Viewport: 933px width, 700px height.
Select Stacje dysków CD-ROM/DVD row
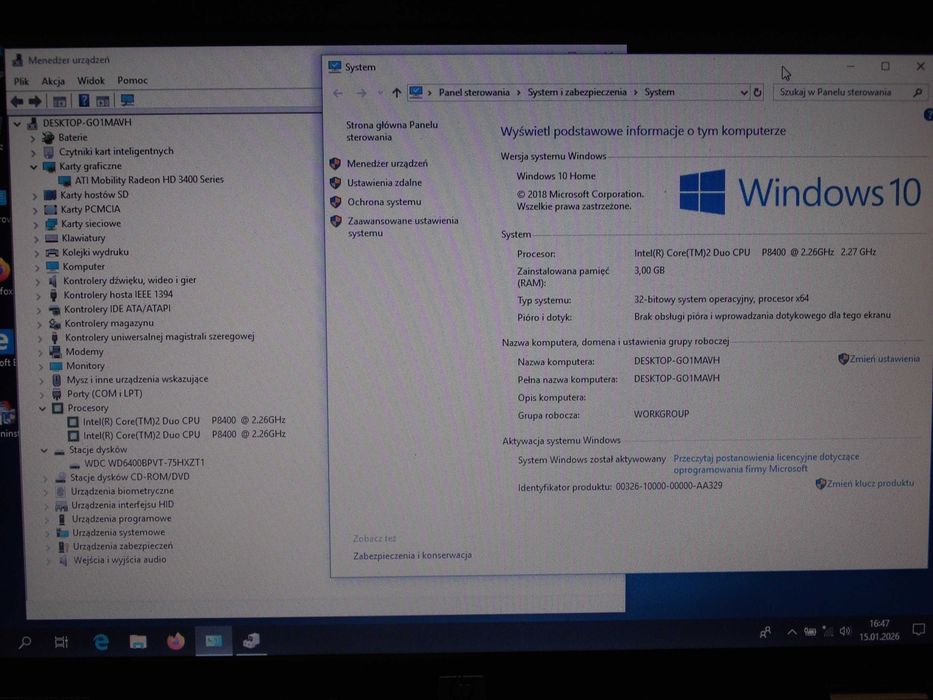[129, 477]
